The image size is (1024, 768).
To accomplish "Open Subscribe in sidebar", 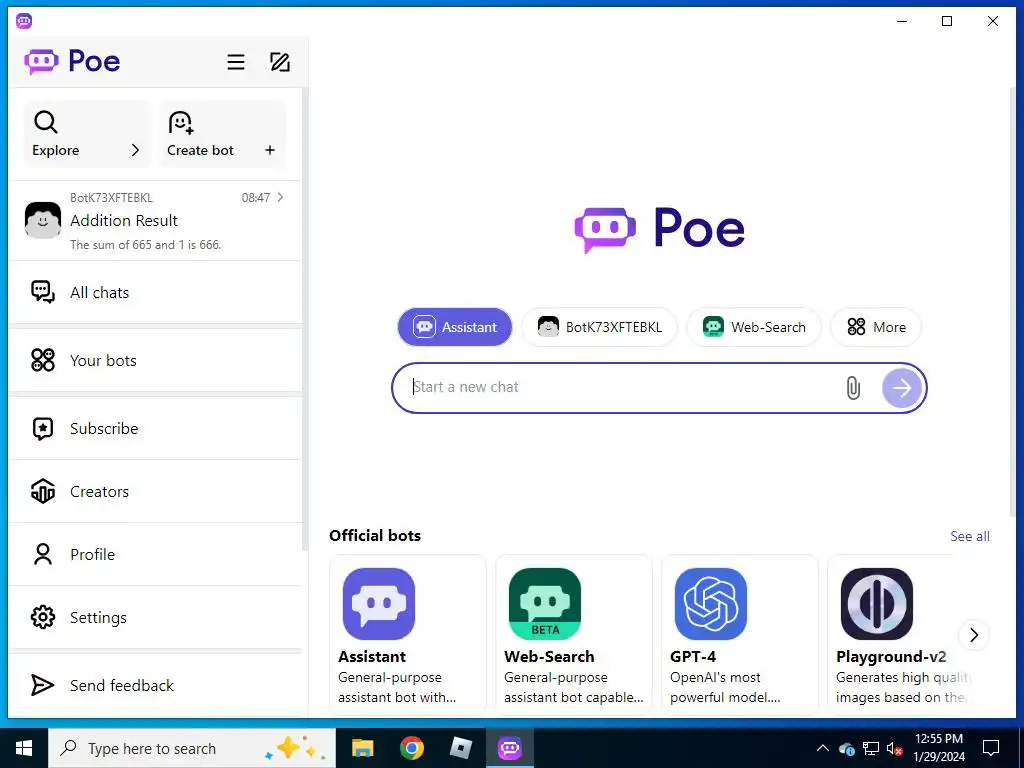I will [x=155, y=428].
